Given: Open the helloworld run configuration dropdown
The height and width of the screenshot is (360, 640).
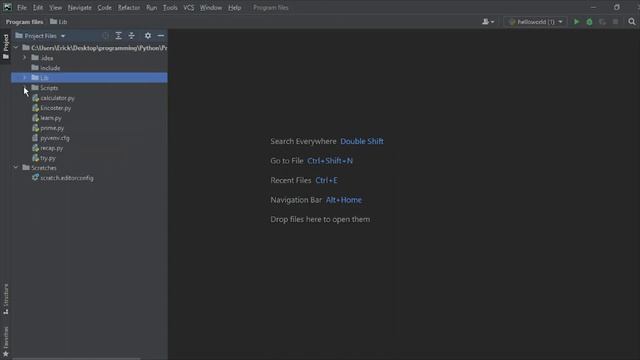Looking at the screenshot, I should 536,22.
